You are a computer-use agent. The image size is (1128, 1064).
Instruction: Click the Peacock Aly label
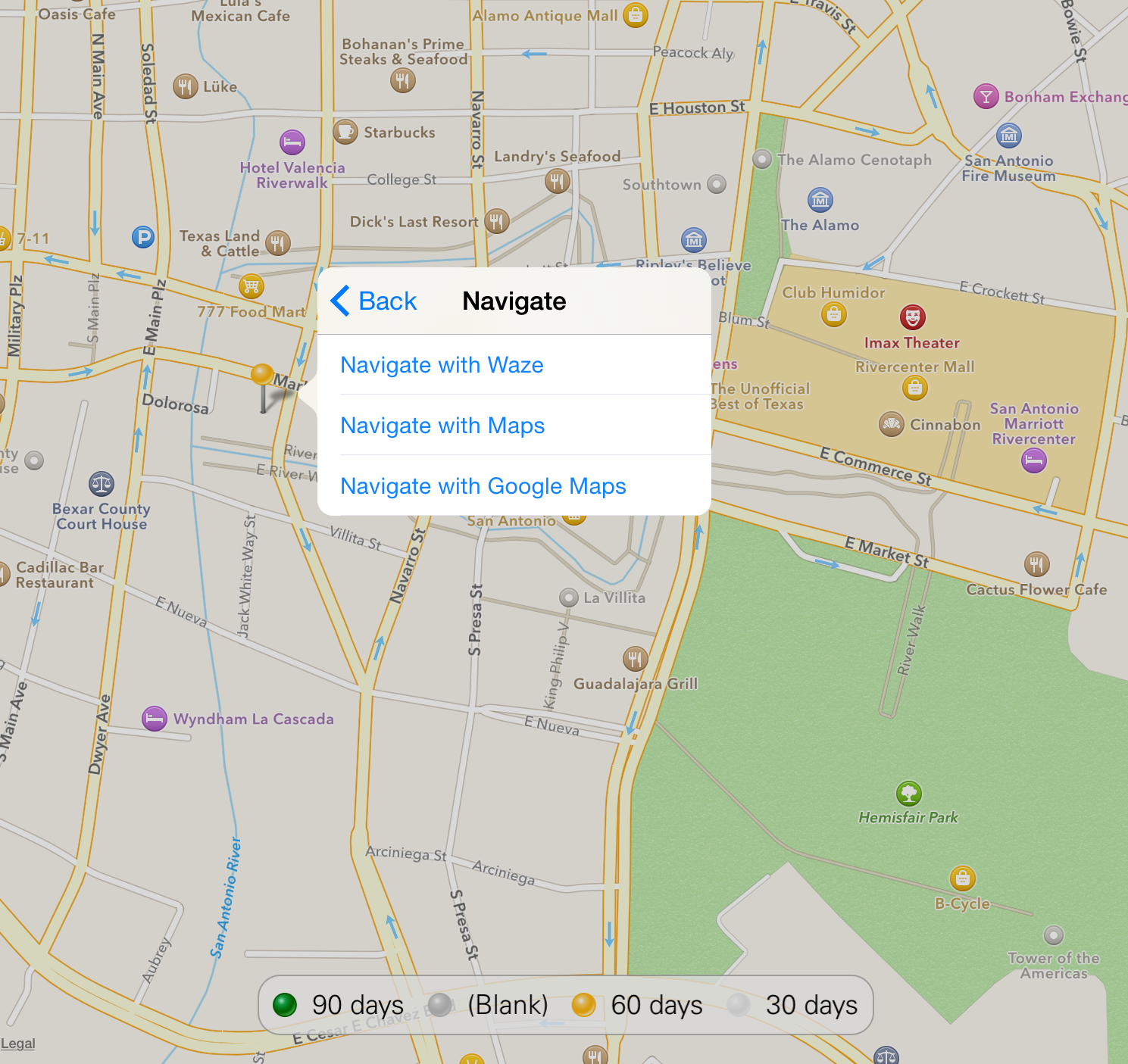pyautogui.click(x=693, y=52)
